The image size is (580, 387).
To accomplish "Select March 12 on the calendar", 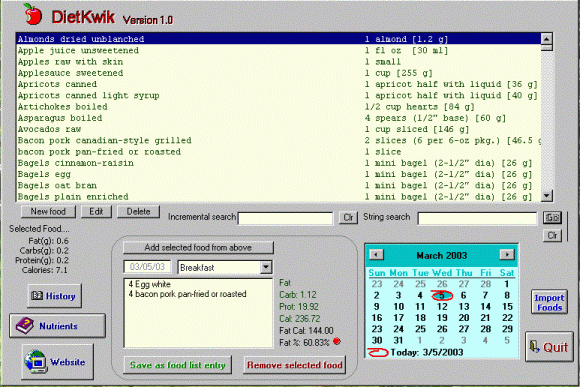I will 442,307.
